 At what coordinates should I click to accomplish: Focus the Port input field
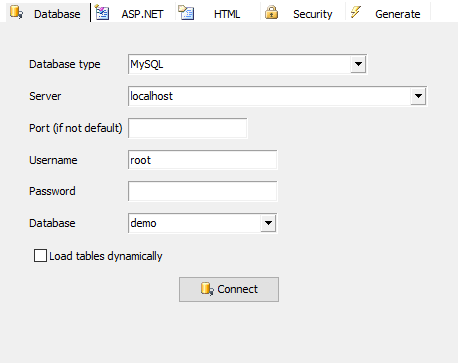tap(188, 128)
